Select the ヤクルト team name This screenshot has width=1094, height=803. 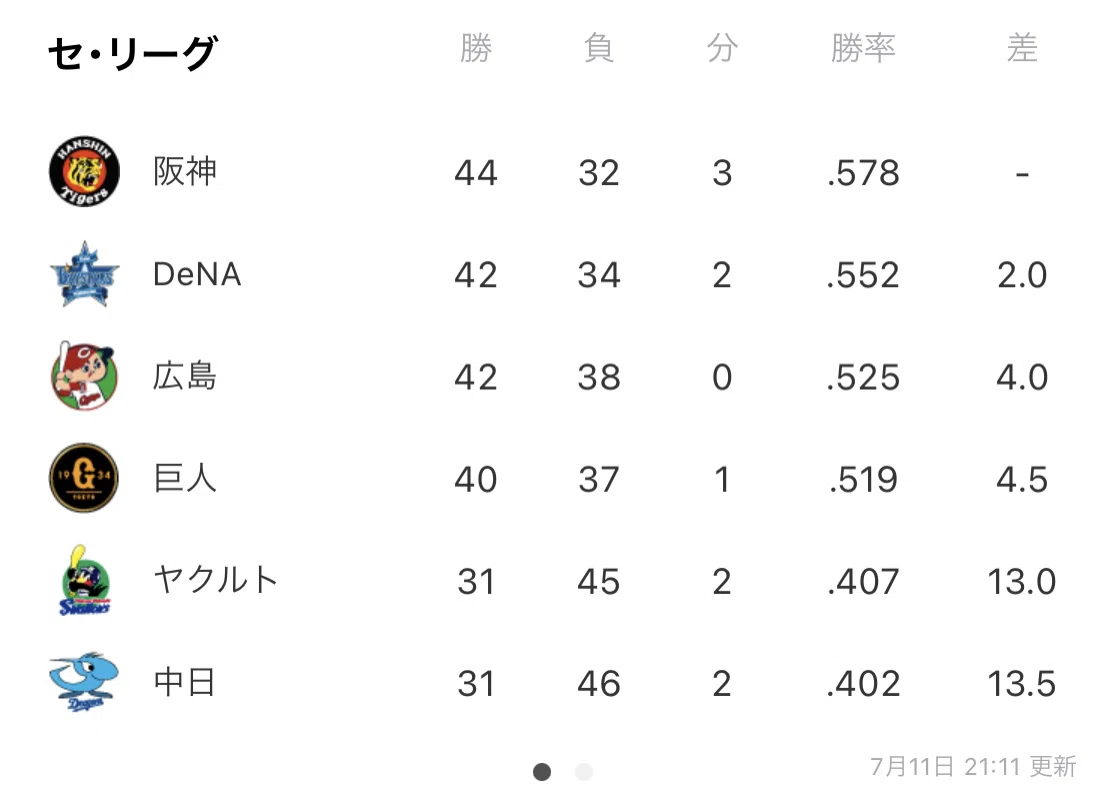[x=216, y=580]
